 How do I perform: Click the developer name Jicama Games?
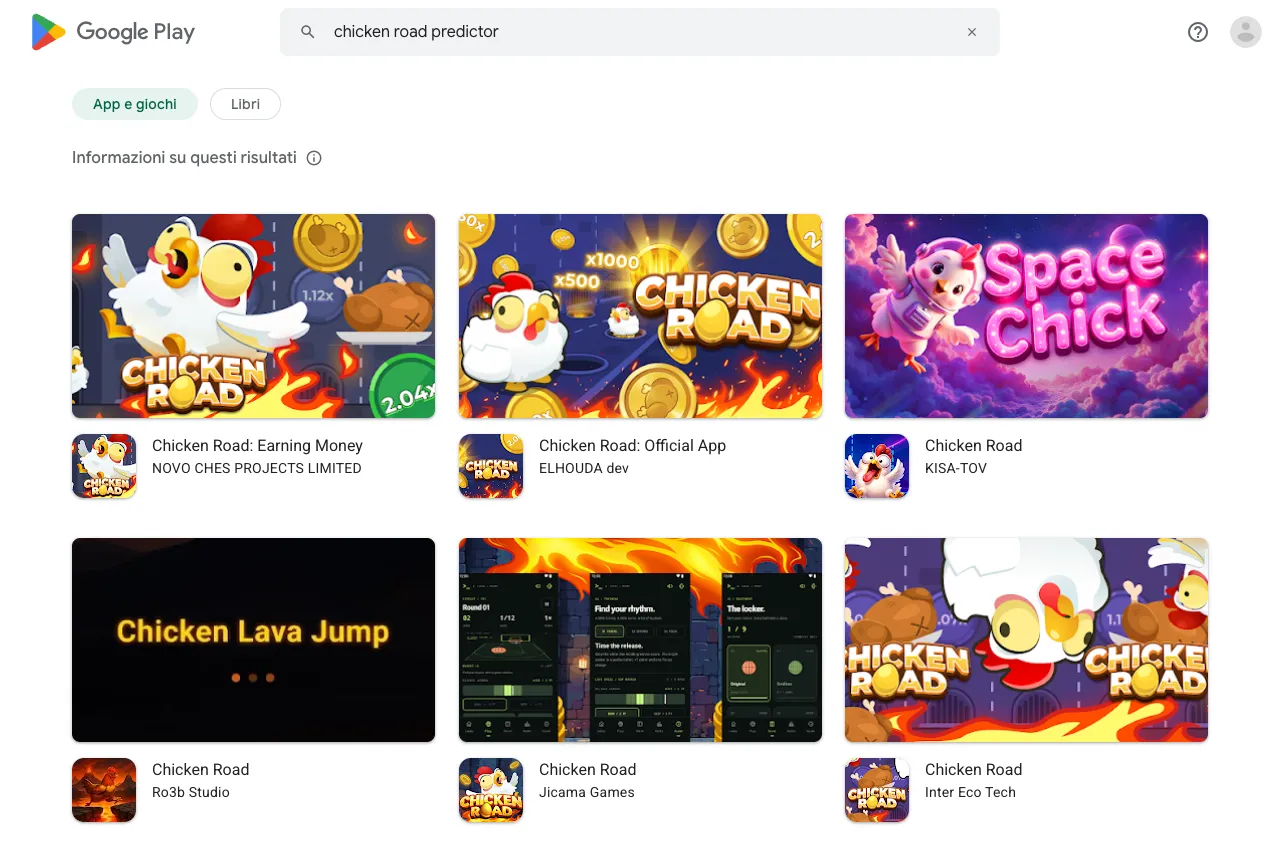(587, 792)
